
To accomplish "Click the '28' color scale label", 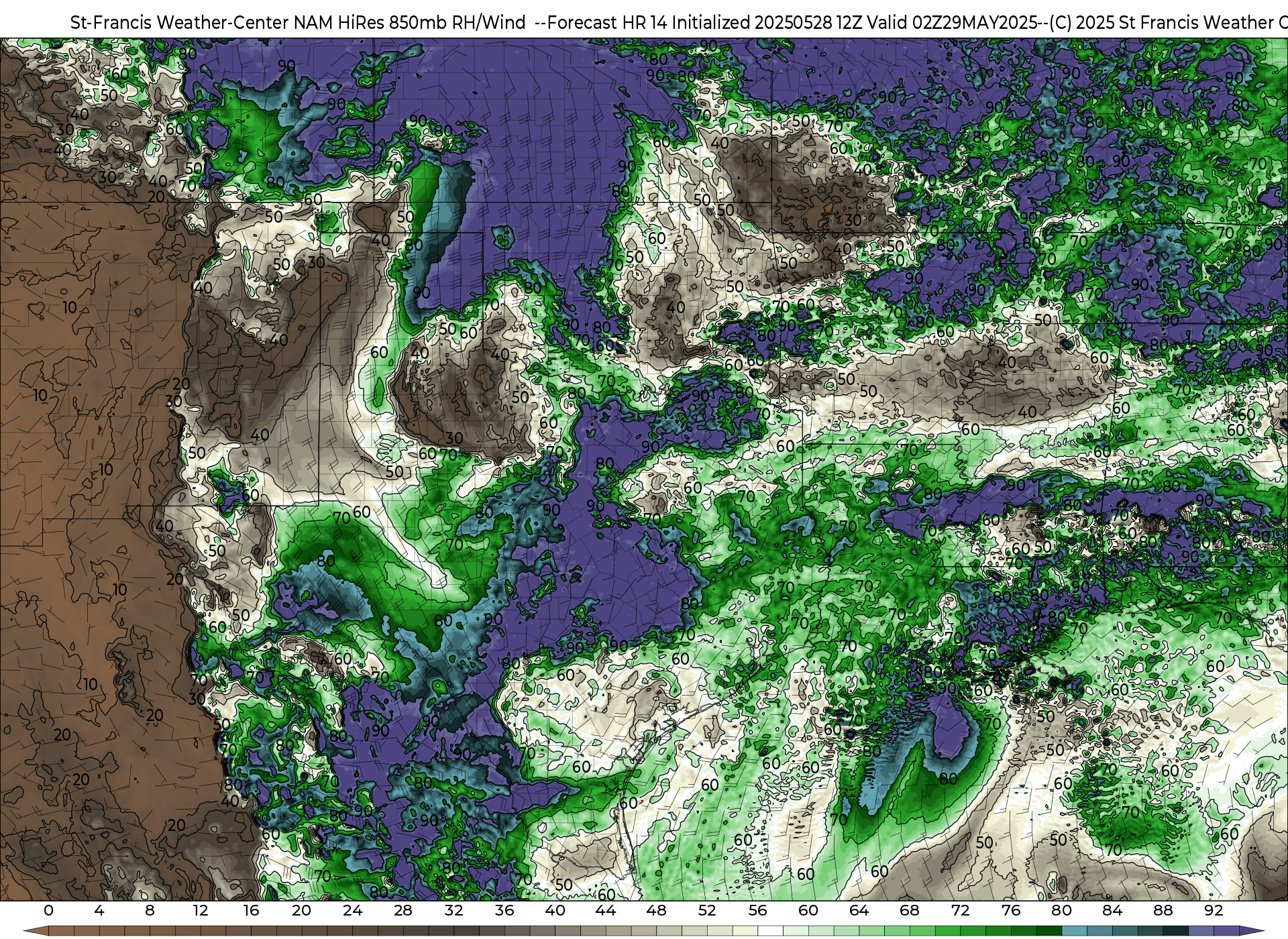I will click(x=403, y=911).
